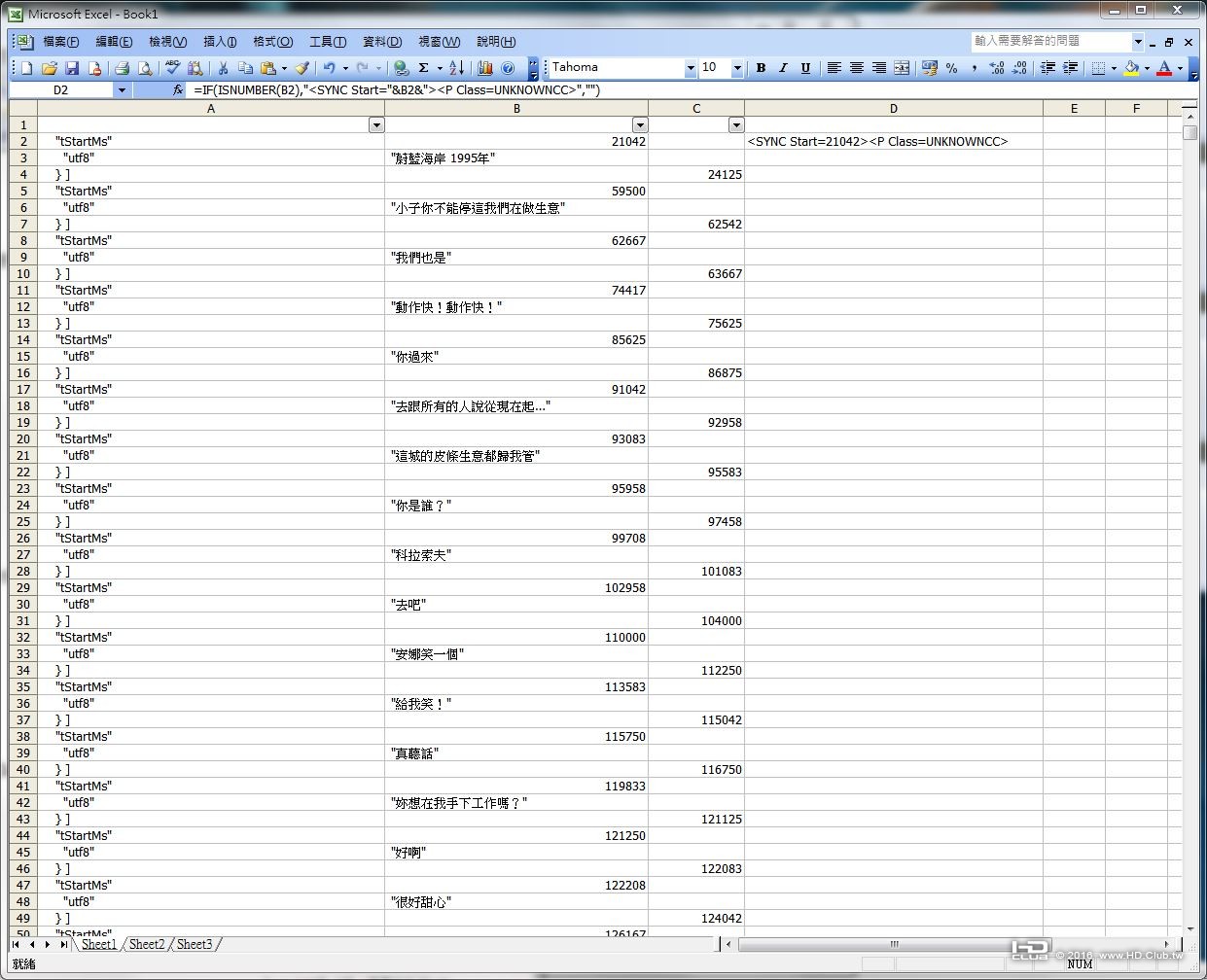This screenshot has width=1207, height=980.
Task: Toggle bold formatting
Action: pos(761,68)
